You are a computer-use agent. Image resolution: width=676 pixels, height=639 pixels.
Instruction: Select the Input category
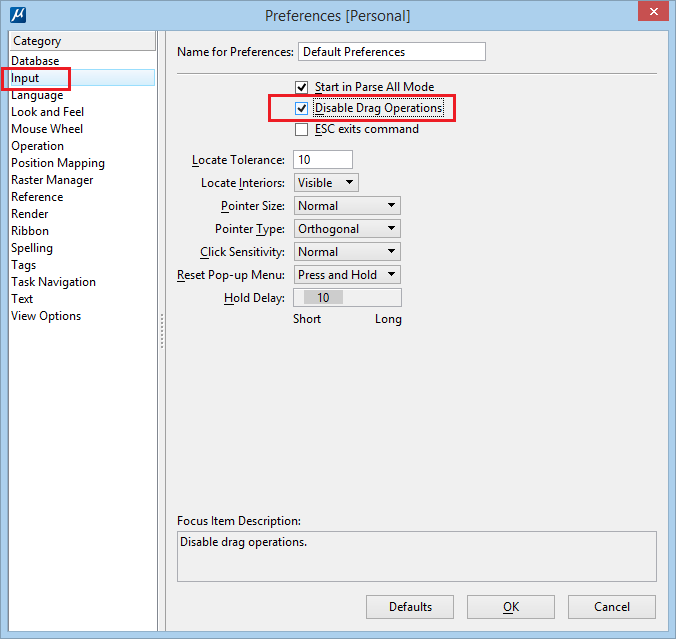click(82, 78)
